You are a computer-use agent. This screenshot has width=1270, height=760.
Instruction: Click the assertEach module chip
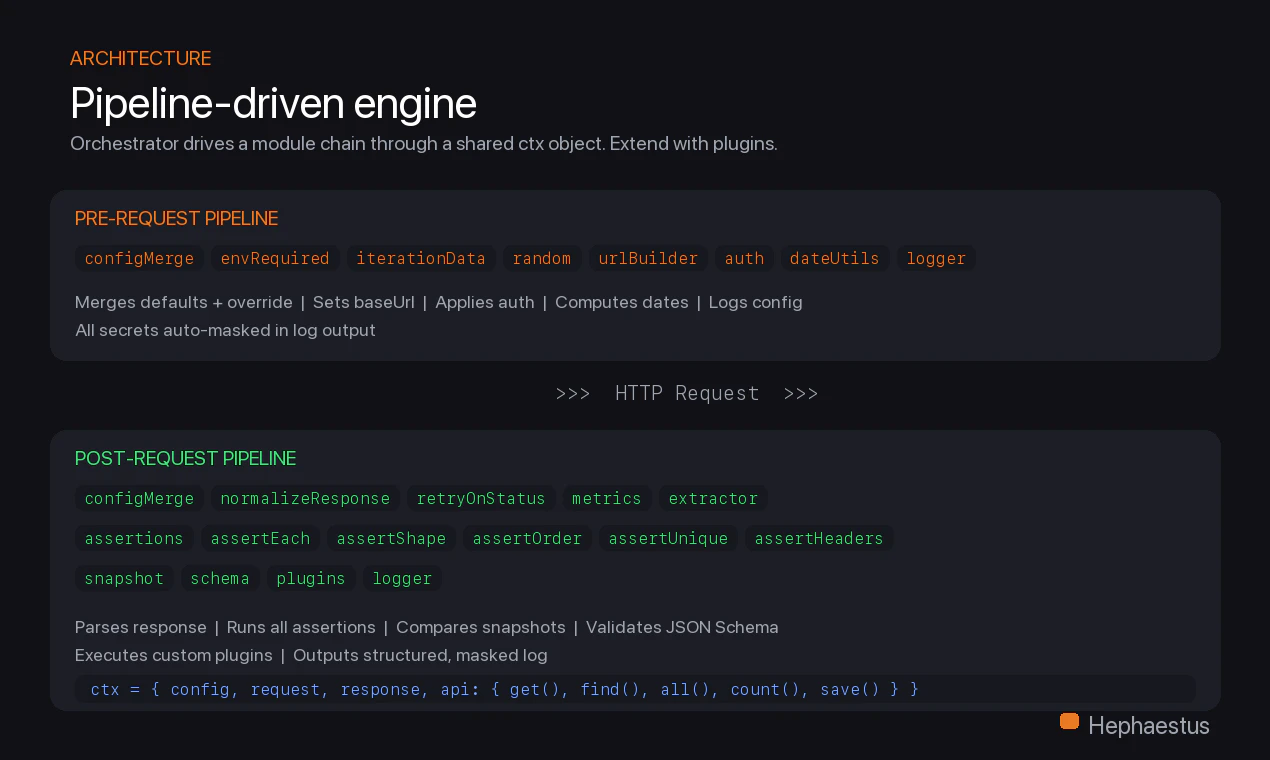coord(261,538)
